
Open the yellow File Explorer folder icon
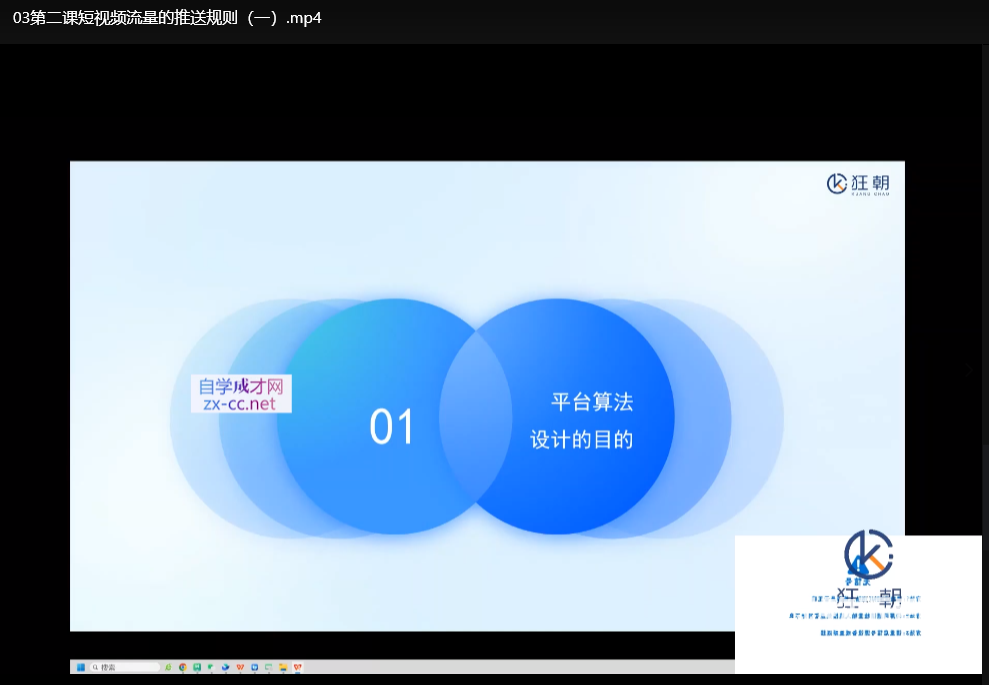[x=283, y=667]
